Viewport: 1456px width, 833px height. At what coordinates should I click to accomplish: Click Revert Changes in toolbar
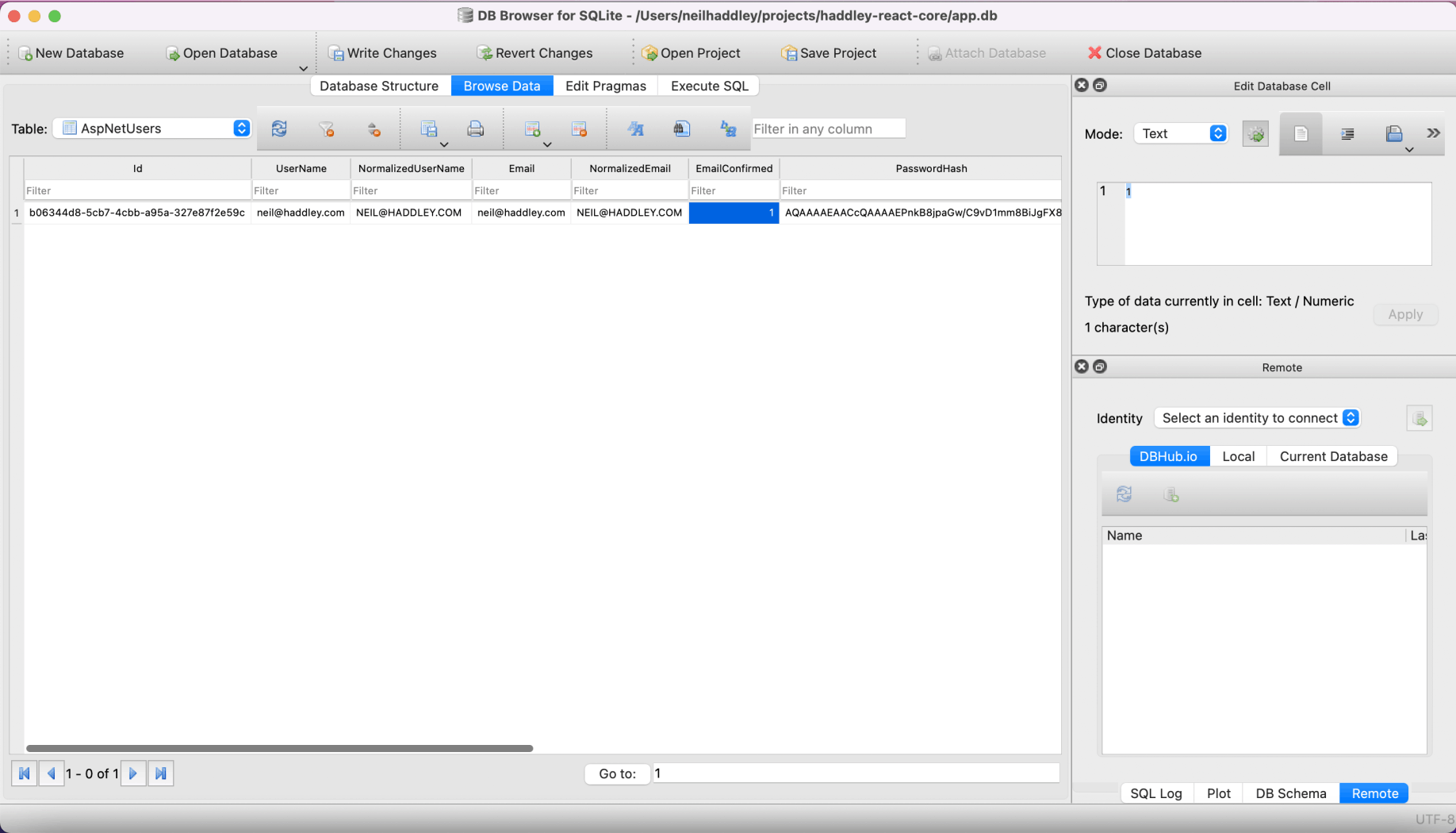pyautogui.click(x=535, y=53)
